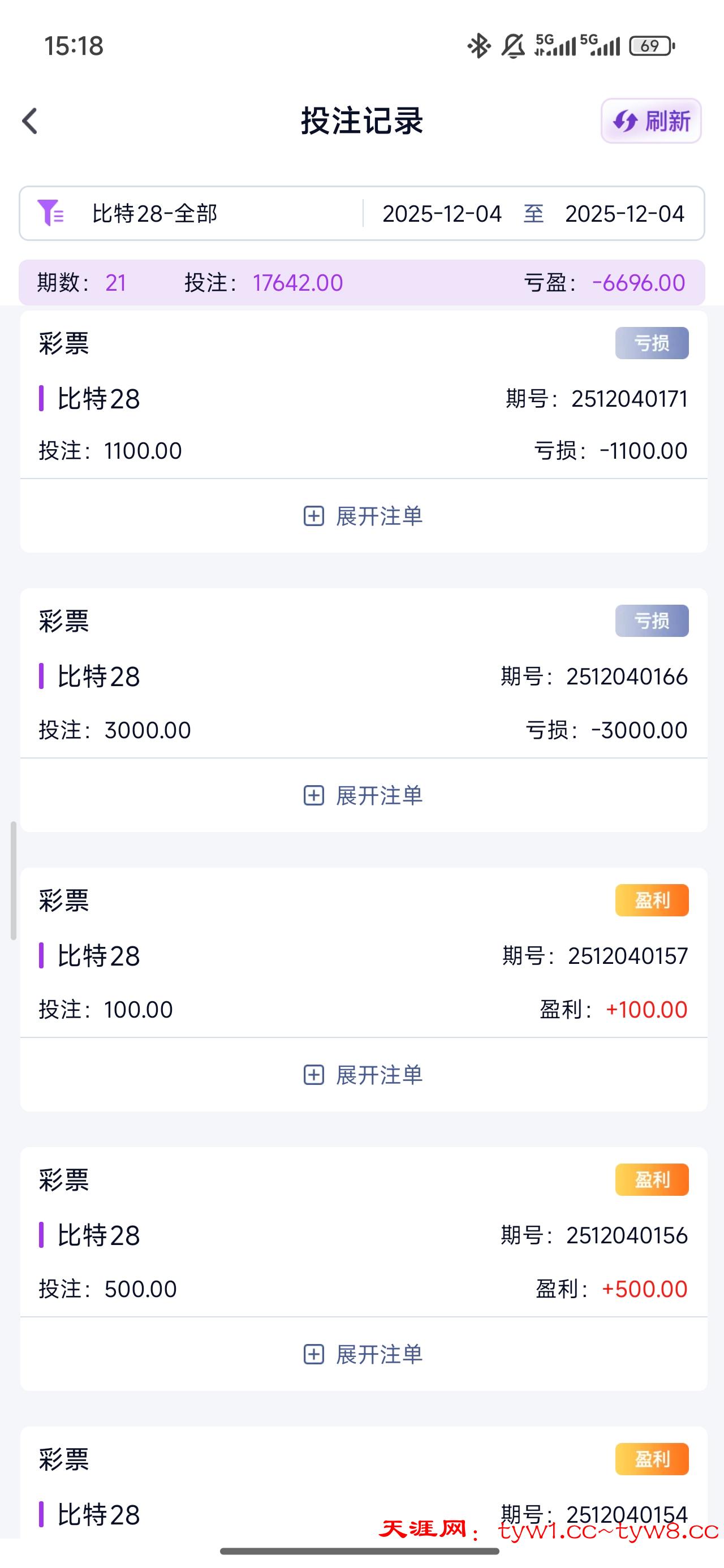
Task: Open the 比特28-全部 game filter dropdown
Action: click(x=154, y=214)
